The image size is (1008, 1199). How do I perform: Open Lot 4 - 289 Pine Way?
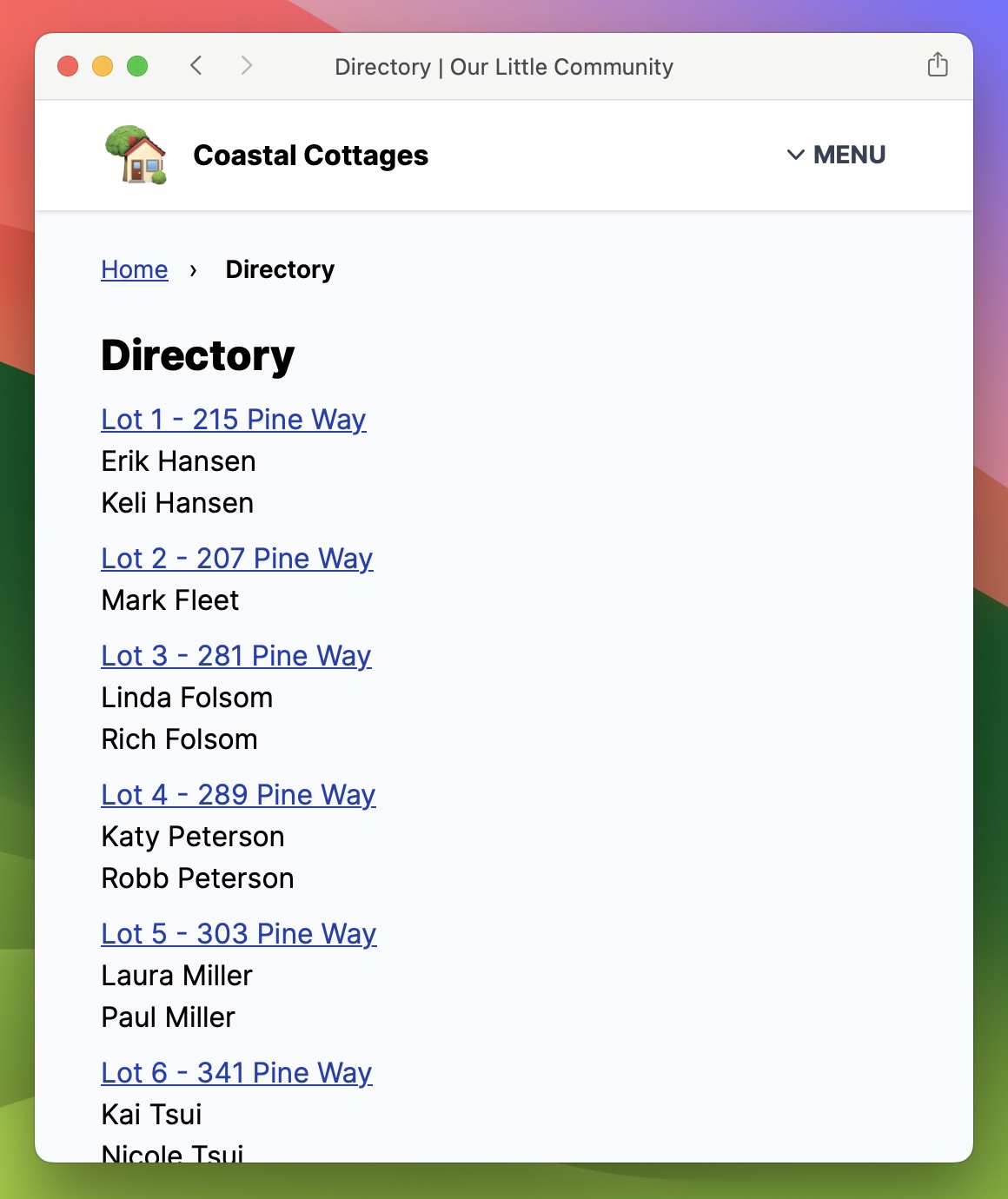238,795
